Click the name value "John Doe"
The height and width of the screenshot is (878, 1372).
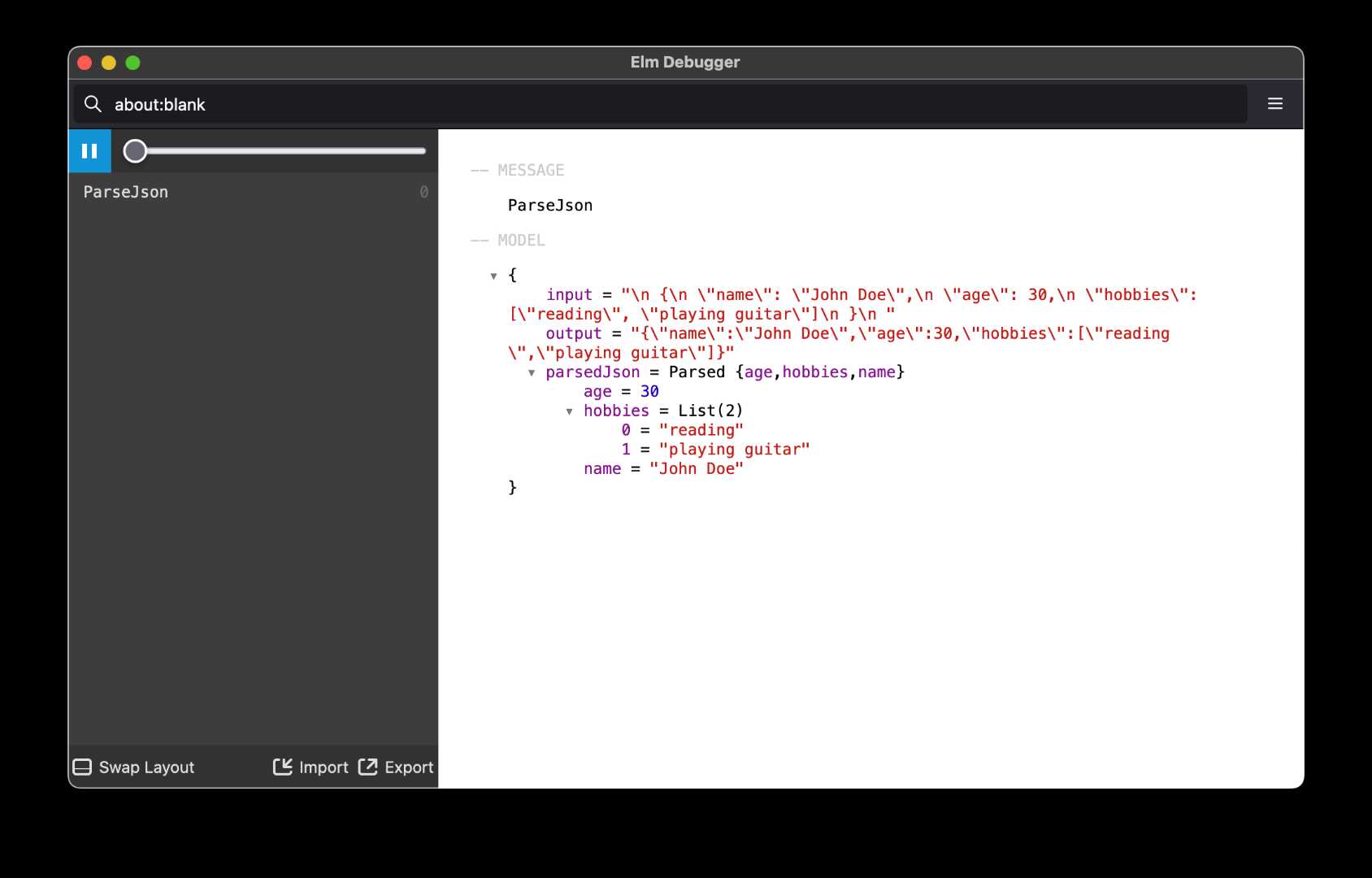[697, 469]
